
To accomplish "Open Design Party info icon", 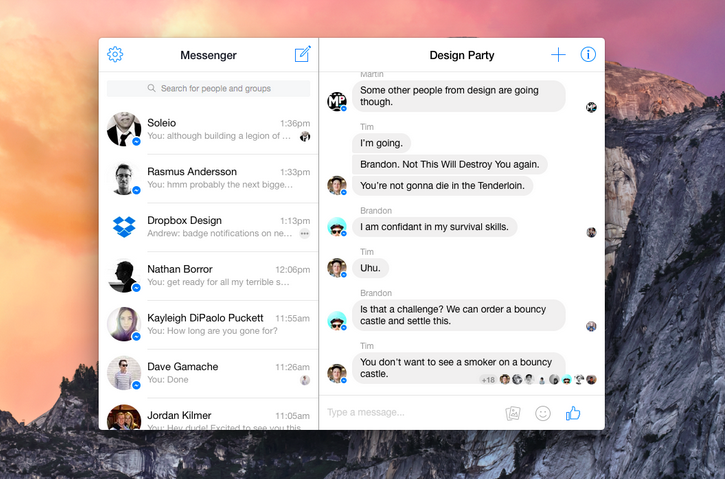I will pos(588,55).
